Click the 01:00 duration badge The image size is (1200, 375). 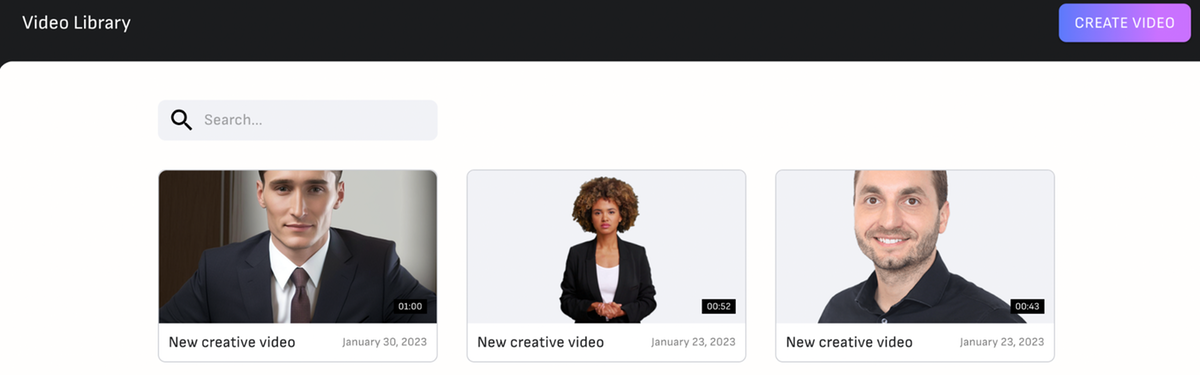(410, 306)
